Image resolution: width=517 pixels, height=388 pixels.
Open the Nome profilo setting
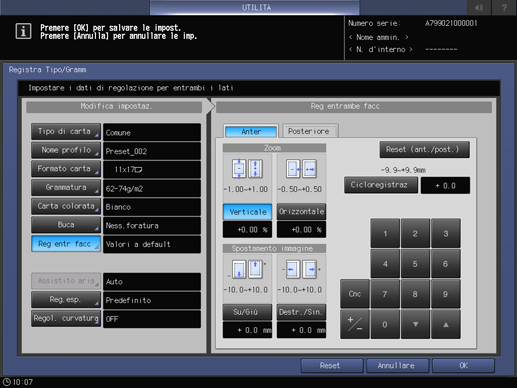pyautogui.click(x=66, y=150)
